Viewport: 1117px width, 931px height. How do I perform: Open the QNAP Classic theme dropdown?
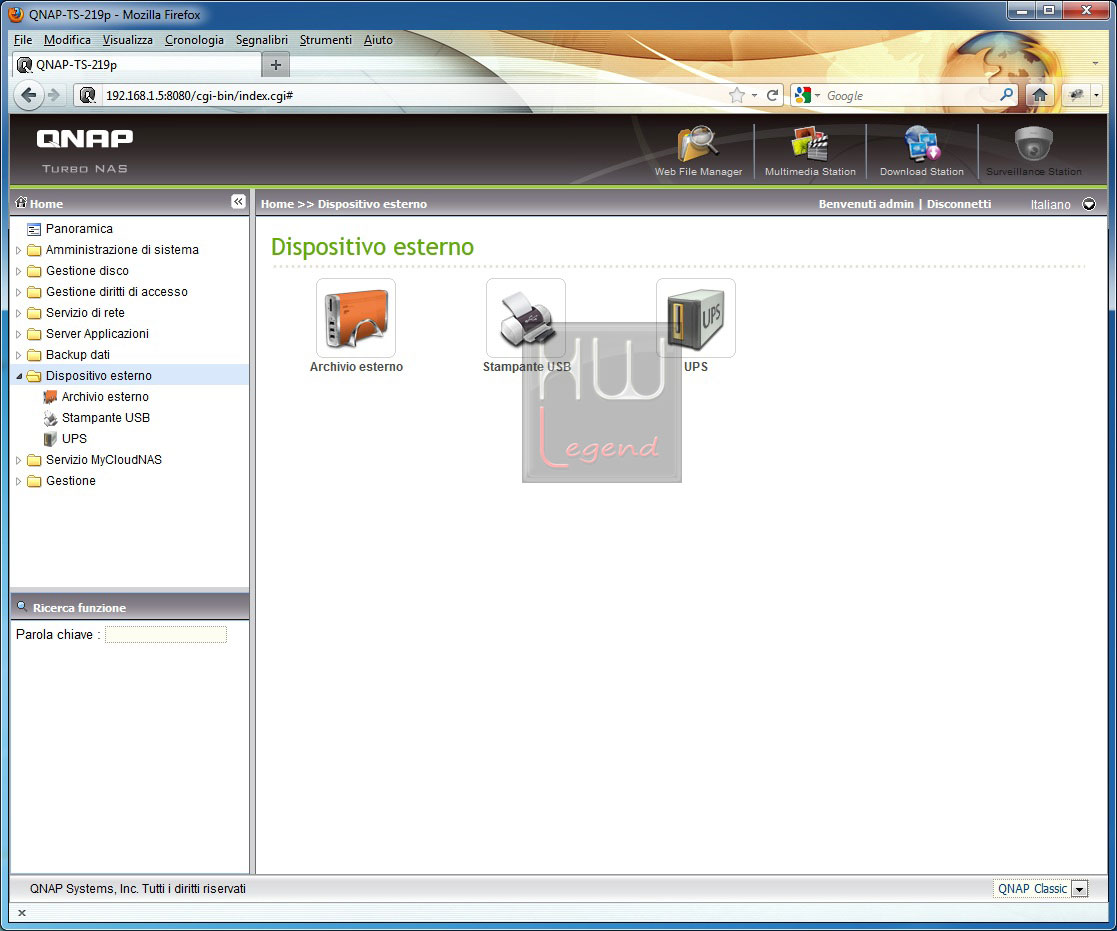pos(1080,889)
